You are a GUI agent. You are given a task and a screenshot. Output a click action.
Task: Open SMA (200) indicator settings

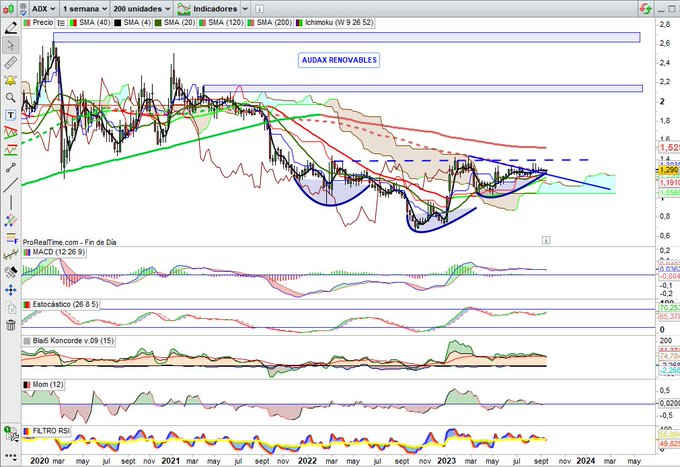[x=274, y=23]
